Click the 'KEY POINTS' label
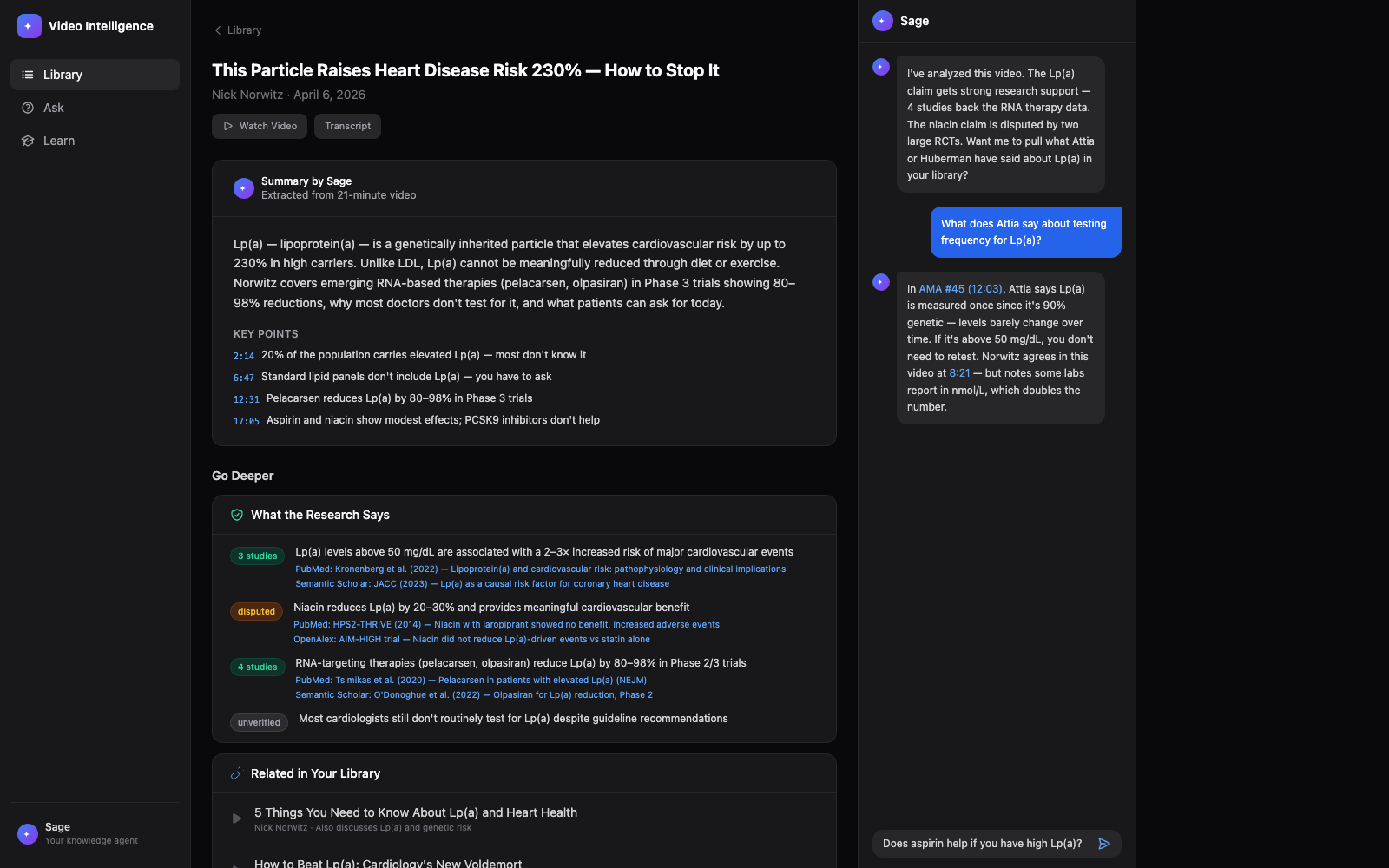Screen dimensions: 1389x868 pyautogui.click(x=266, y=334)
